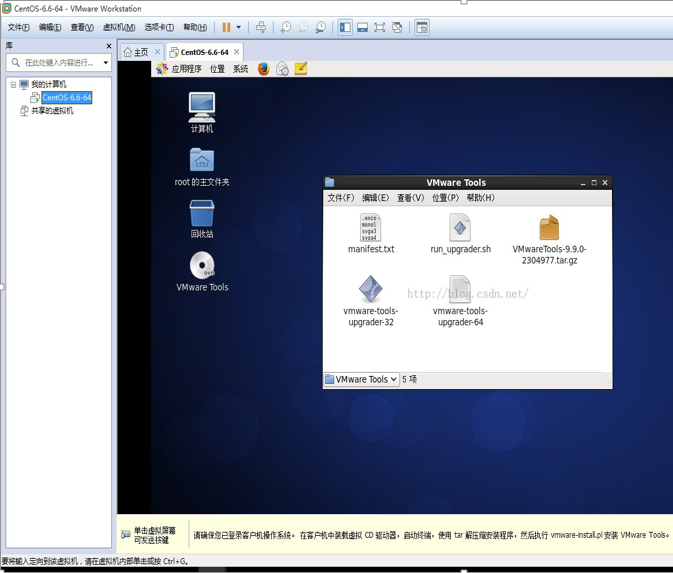Viewport: 673px width, 573px height.
Task: Open the 查看(V) menu in VMware Workstation
Action: pyautogui.click(x=82, y=27)
